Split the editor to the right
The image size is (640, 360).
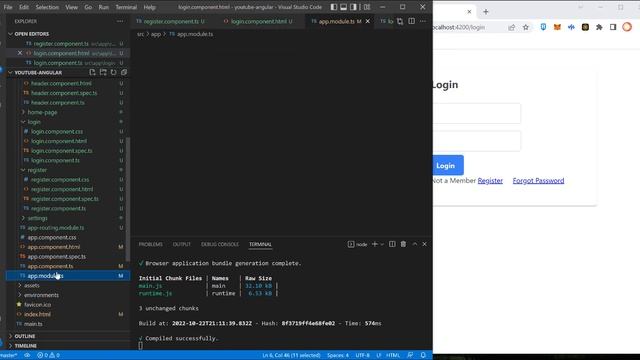coord(411,21)
